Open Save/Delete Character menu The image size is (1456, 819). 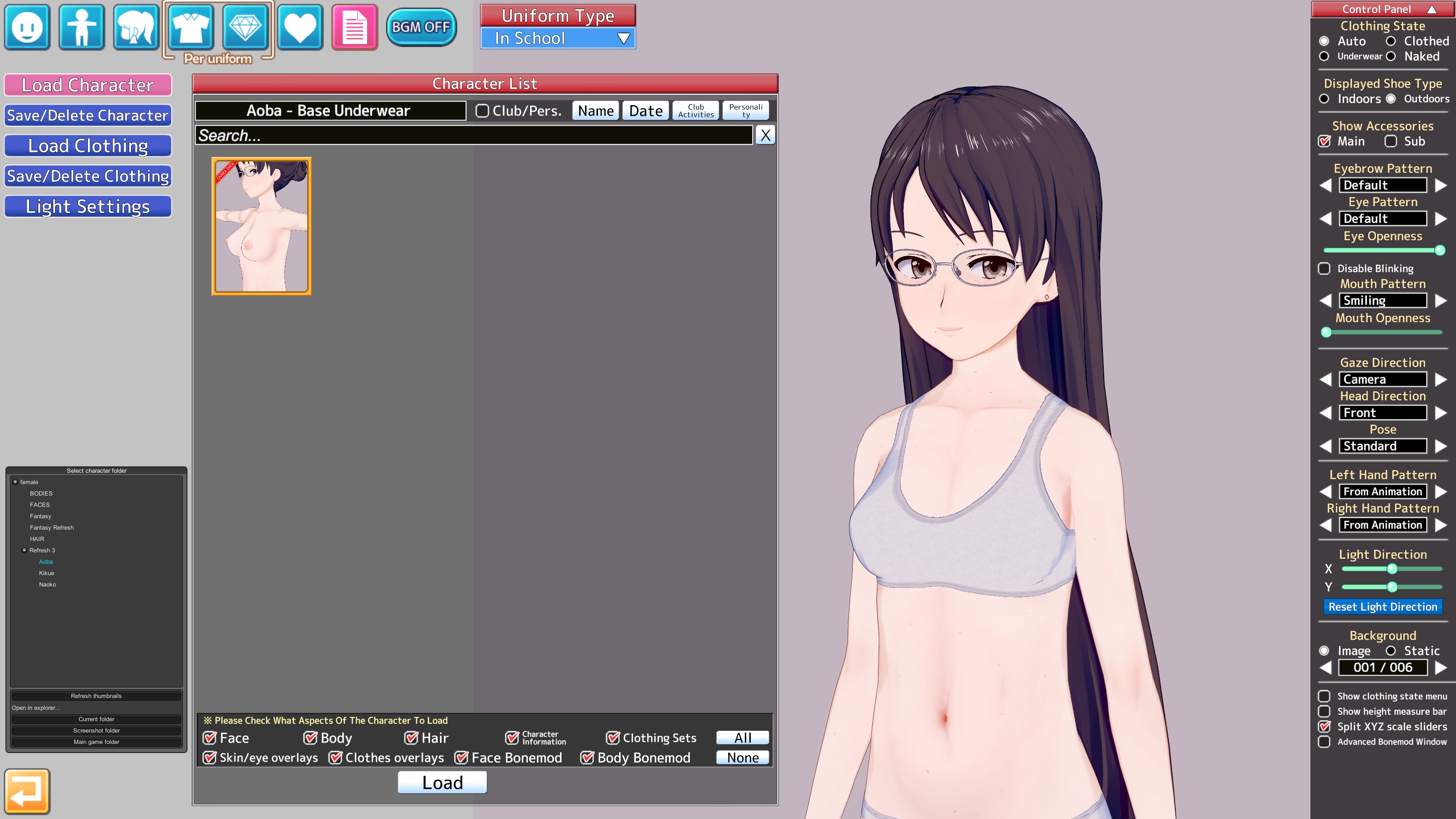[x=88, y=115]
